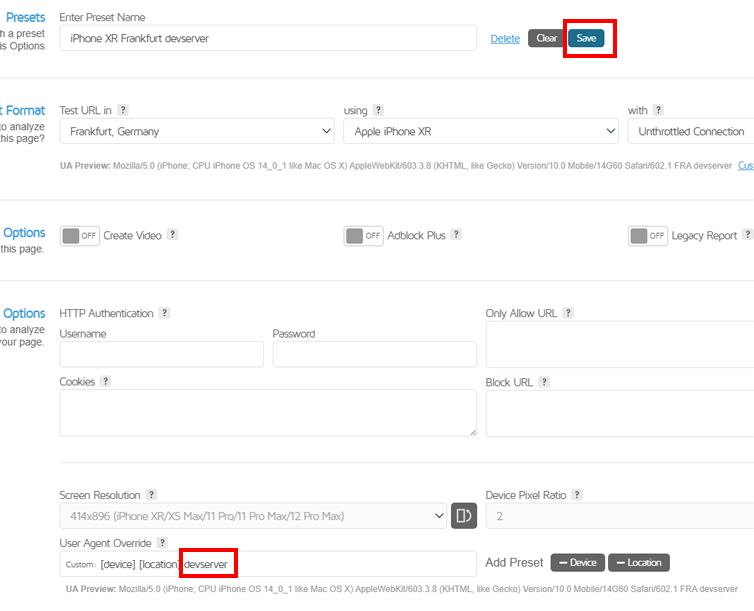Click the Save preset button

click(586, 38)
